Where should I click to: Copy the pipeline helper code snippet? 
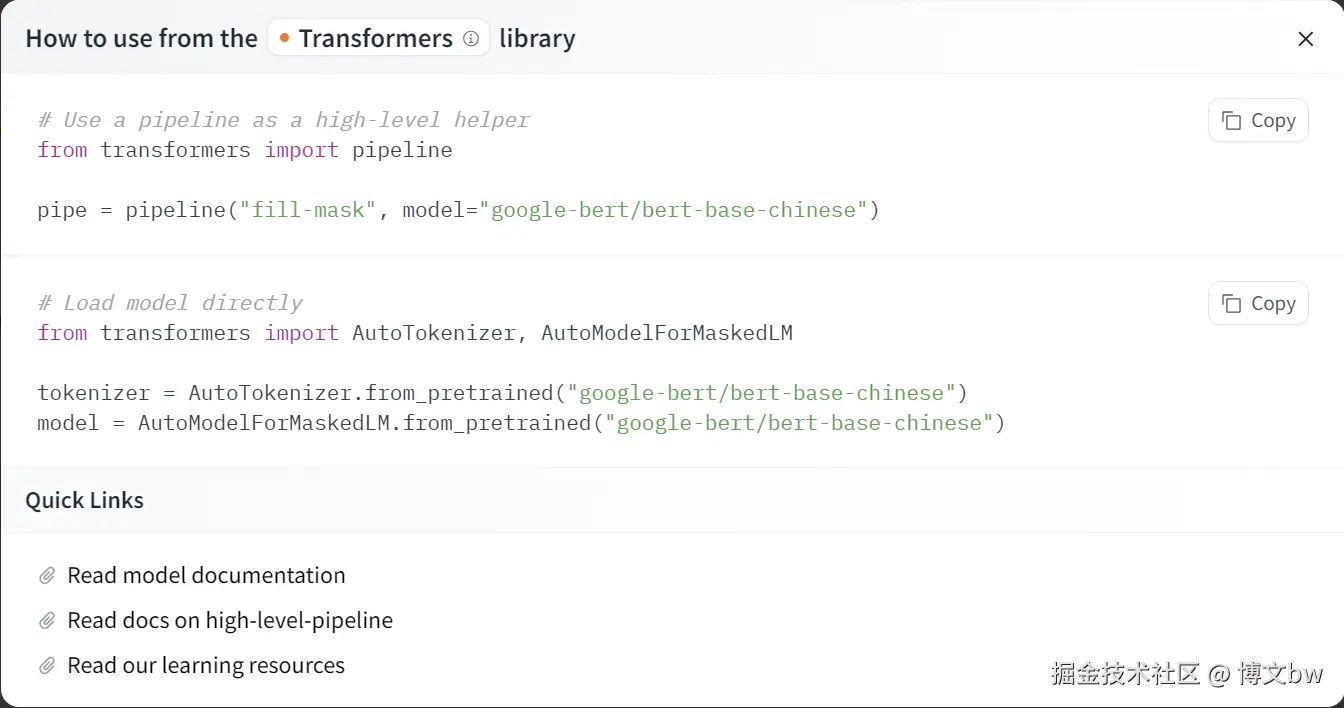(1258, 121)
